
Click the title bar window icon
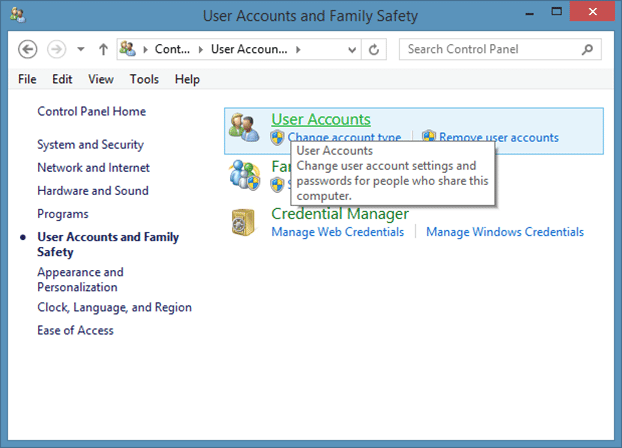(18, 15)
